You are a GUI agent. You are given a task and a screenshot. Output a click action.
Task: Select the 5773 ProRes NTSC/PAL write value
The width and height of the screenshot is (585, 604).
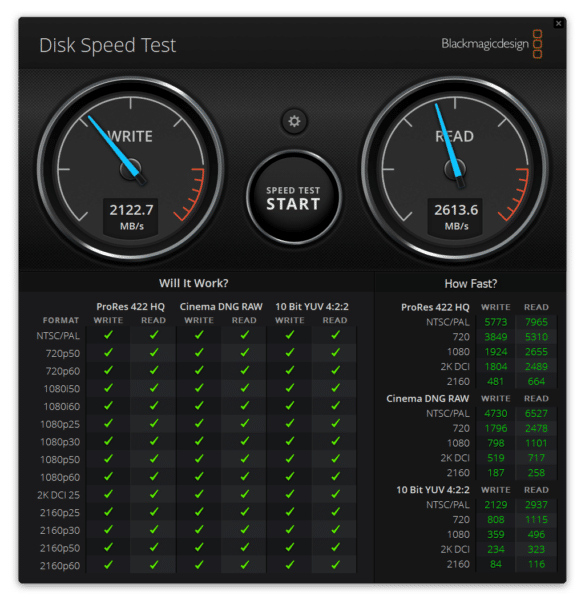coord(496,322)
